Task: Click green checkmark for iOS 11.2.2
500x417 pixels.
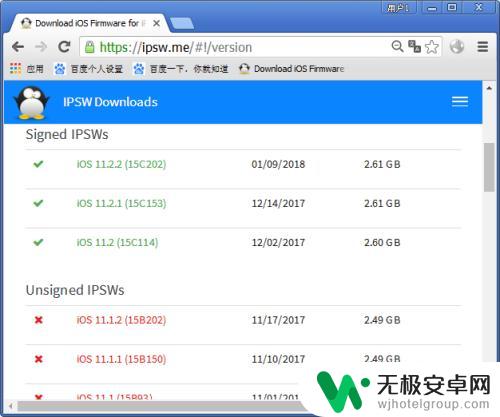Action: [38, 164]
